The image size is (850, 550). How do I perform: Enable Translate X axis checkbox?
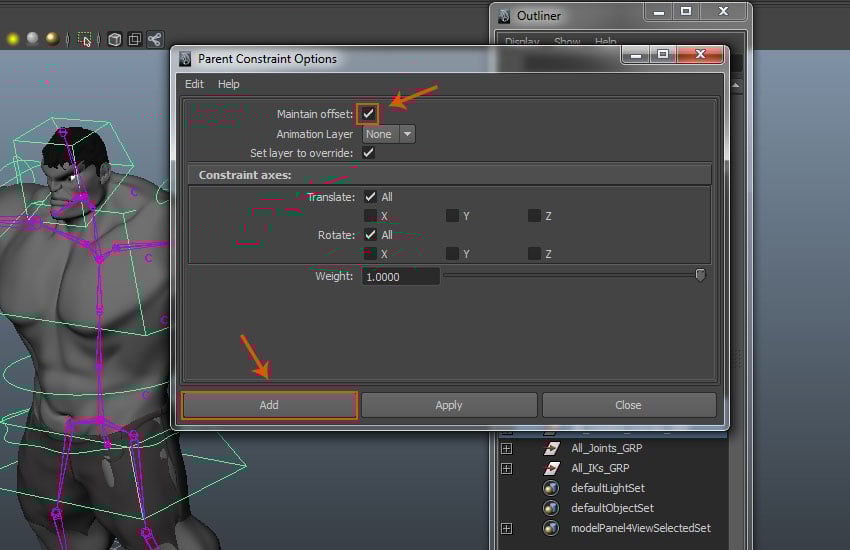click(370, 216)
